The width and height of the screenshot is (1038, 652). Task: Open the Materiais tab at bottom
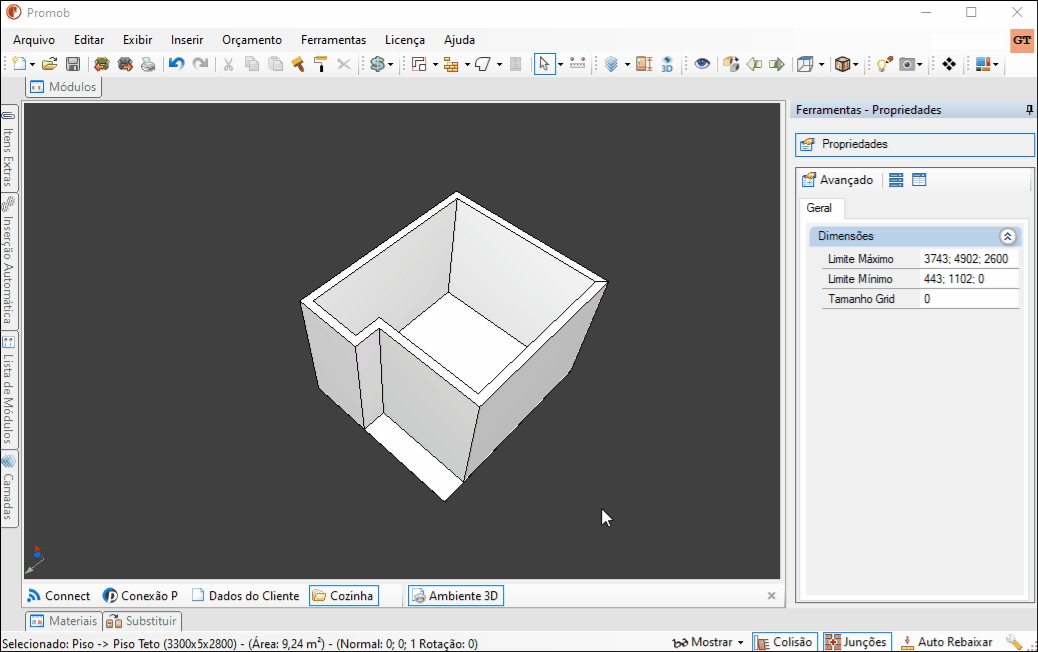64,621
